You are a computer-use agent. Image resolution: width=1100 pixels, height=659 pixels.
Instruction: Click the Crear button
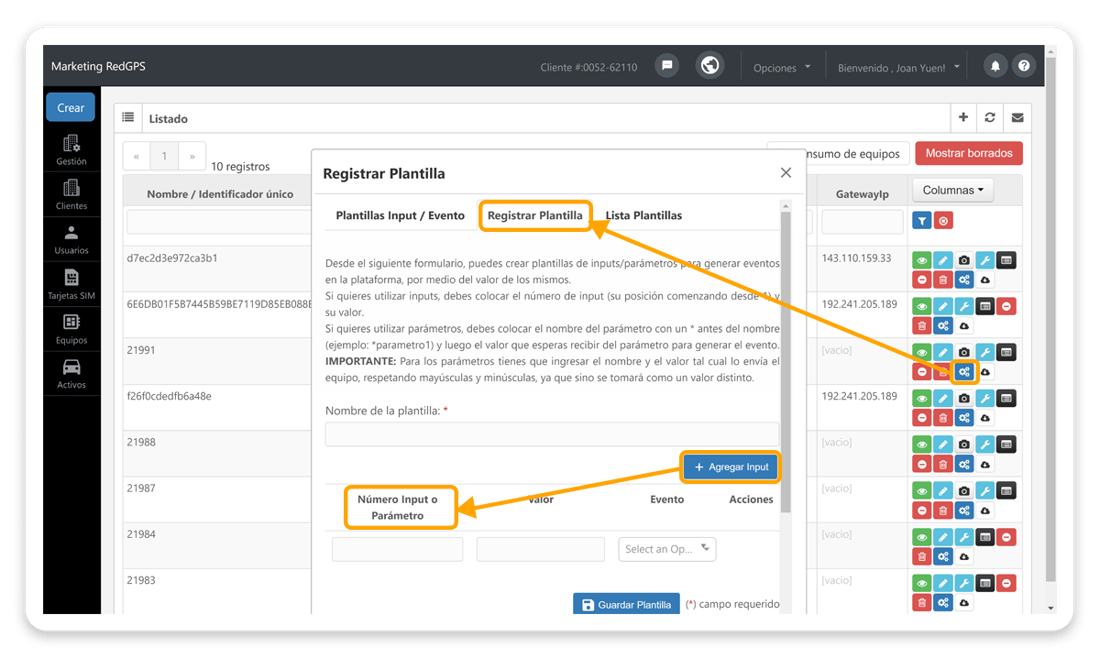pos(70,107)
